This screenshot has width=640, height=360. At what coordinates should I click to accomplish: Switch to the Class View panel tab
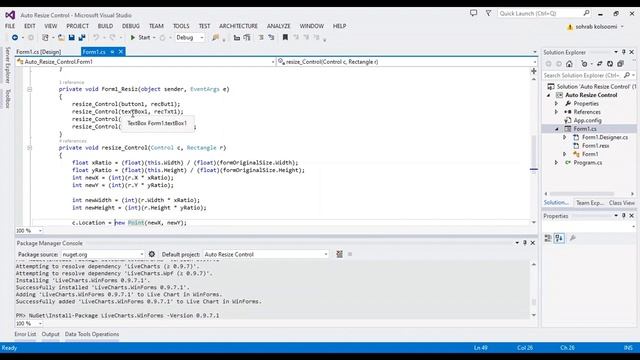pyautogui.click(x=622, y=203)
